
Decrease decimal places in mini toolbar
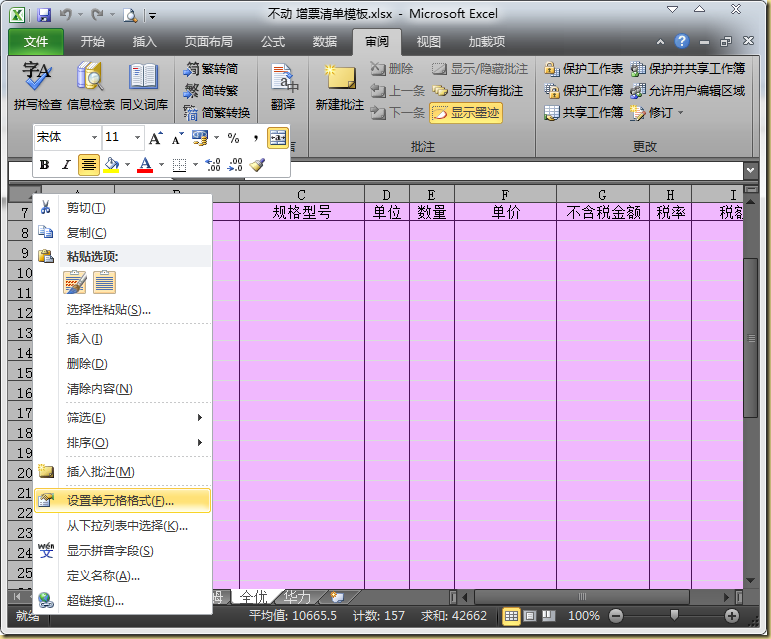click(235, 165)
